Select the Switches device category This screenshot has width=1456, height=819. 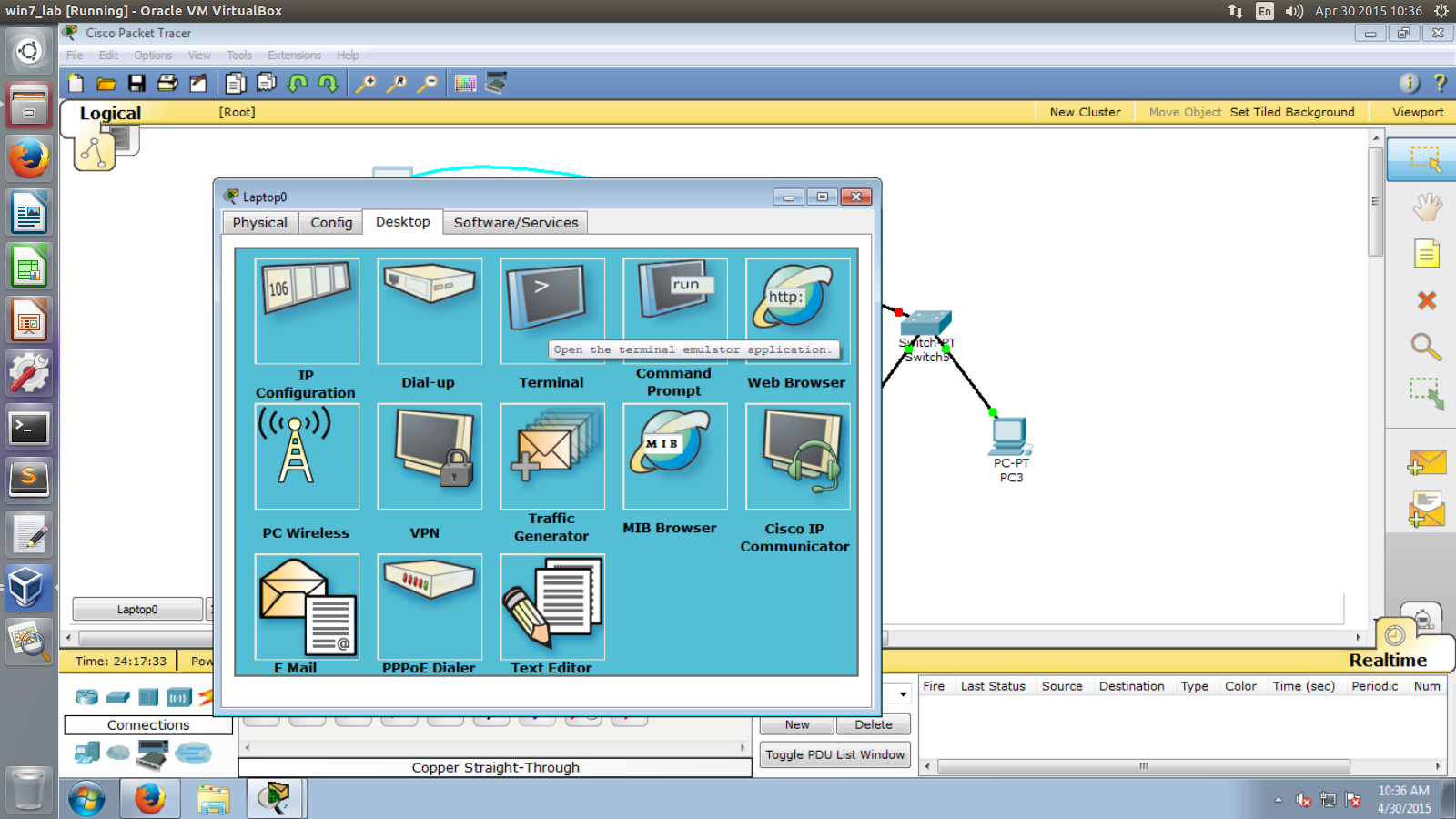coord(118,697)
